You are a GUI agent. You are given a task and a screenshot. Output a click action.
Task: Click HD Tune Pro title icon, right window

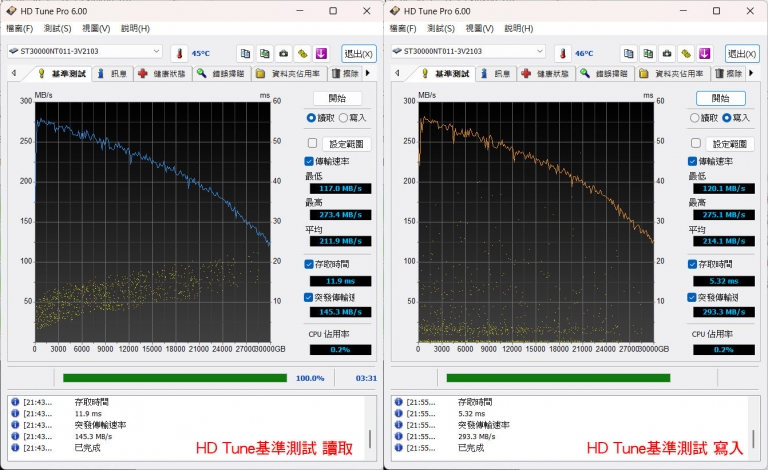click(395, 11)
